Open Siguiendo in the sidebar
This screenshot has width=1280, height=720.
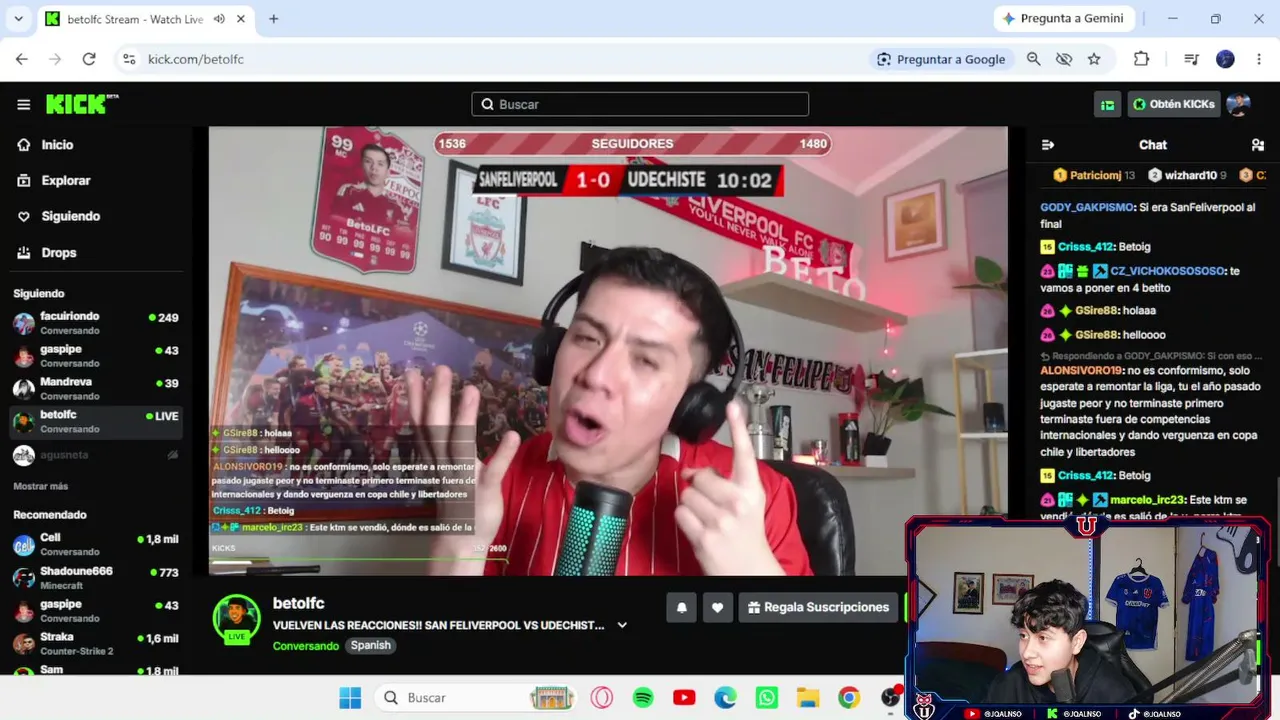[71, 217]
